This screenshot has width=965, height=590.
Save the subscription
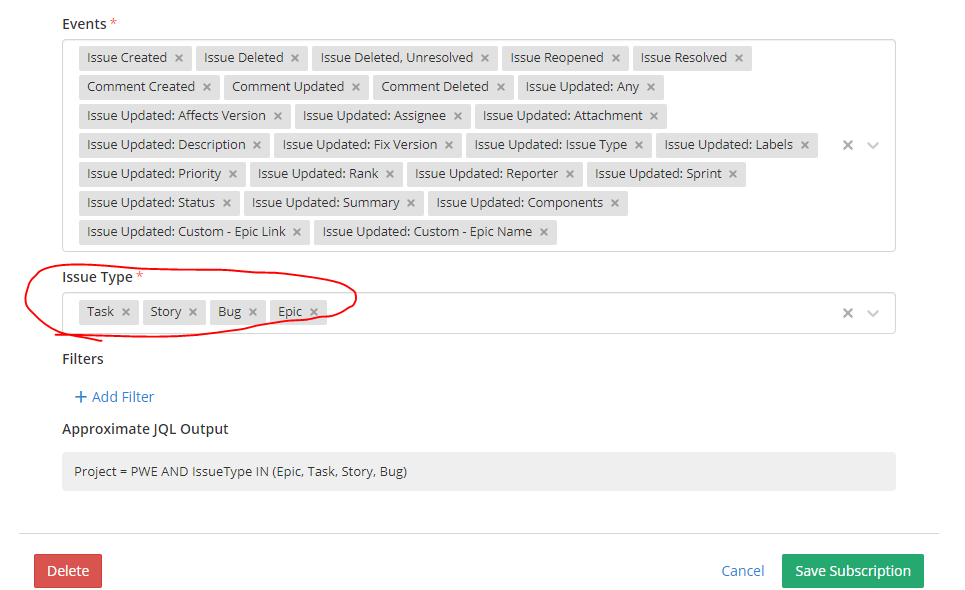(x=852, y=570)
